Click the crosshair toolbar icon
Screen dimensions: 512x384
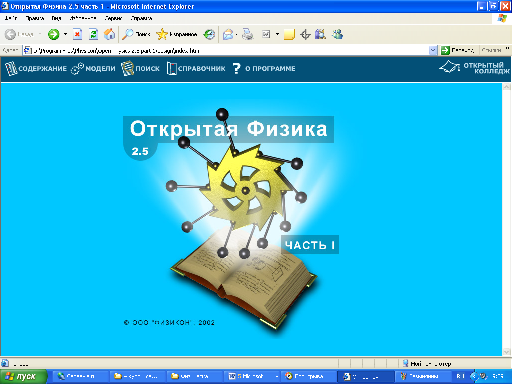305,34
